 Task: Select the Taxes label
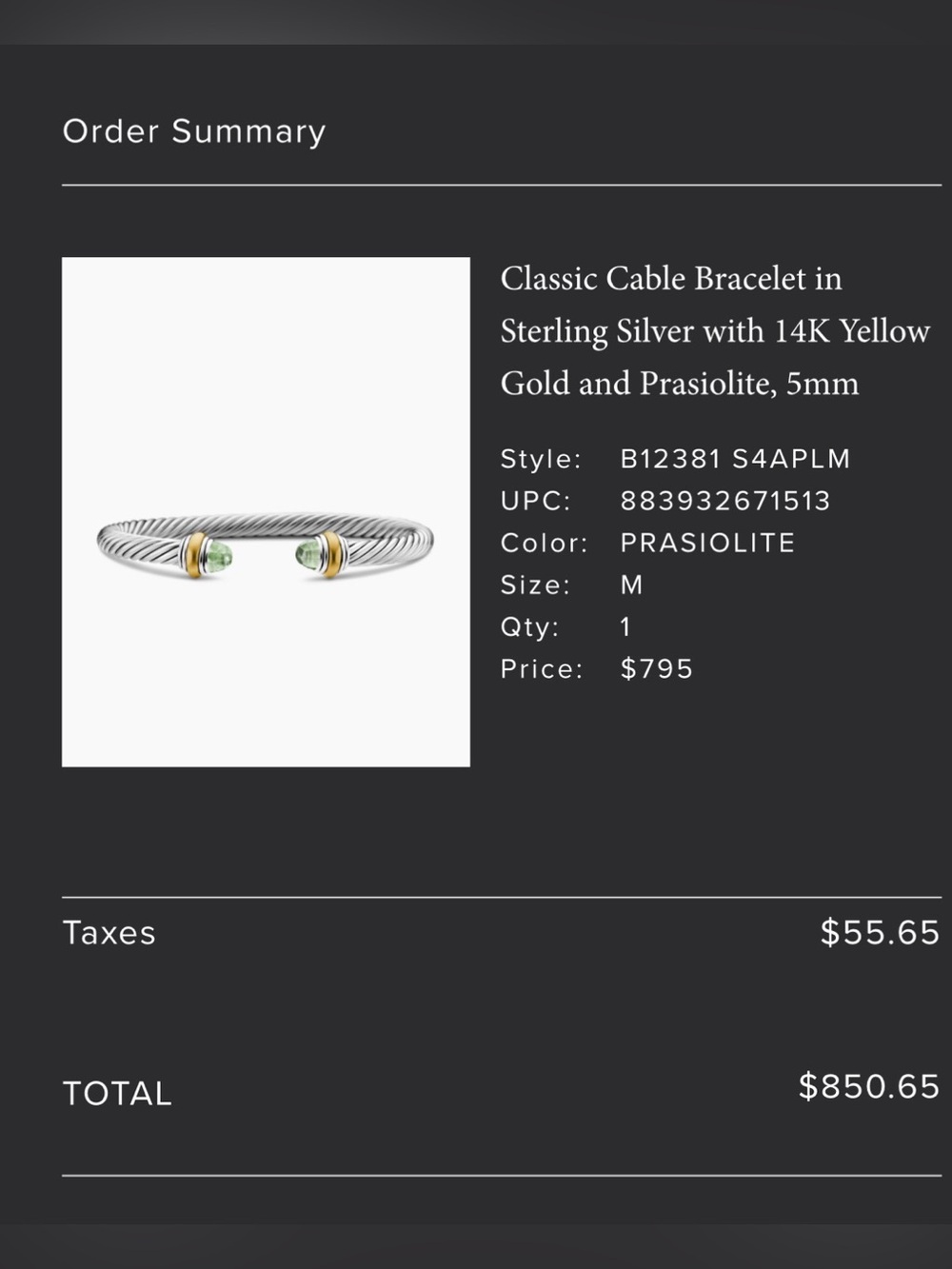[x=109, y=933]
